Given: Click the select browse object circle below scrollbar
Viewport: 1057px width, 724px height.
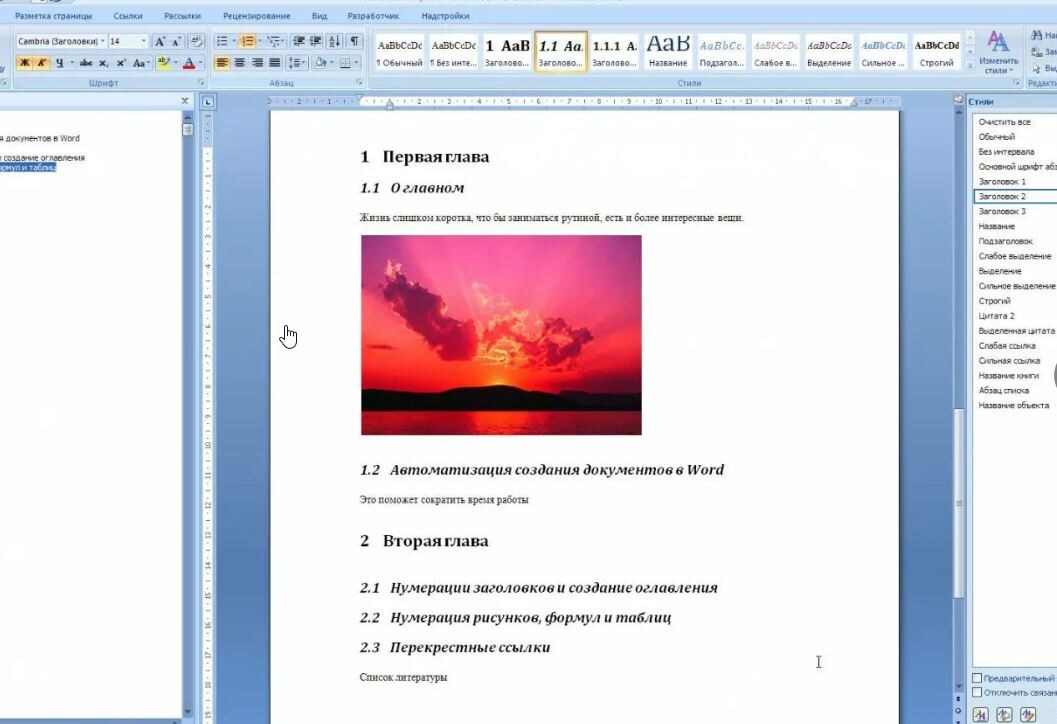Looking at the screenshot, I should (959, 711).
